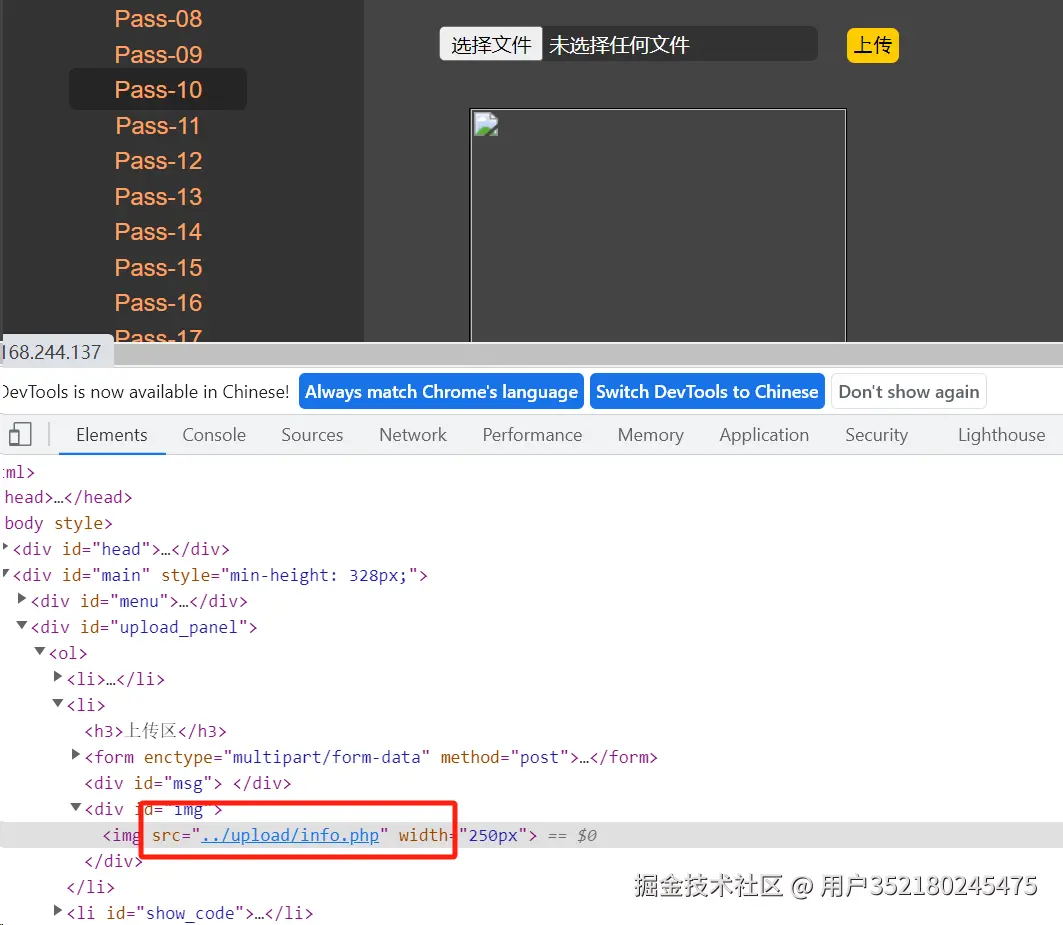Image resolution: width=1063 pixels, height=925 pixels.
Task: Click Always match Chrome's language button
Action: (x=441, y=391)
